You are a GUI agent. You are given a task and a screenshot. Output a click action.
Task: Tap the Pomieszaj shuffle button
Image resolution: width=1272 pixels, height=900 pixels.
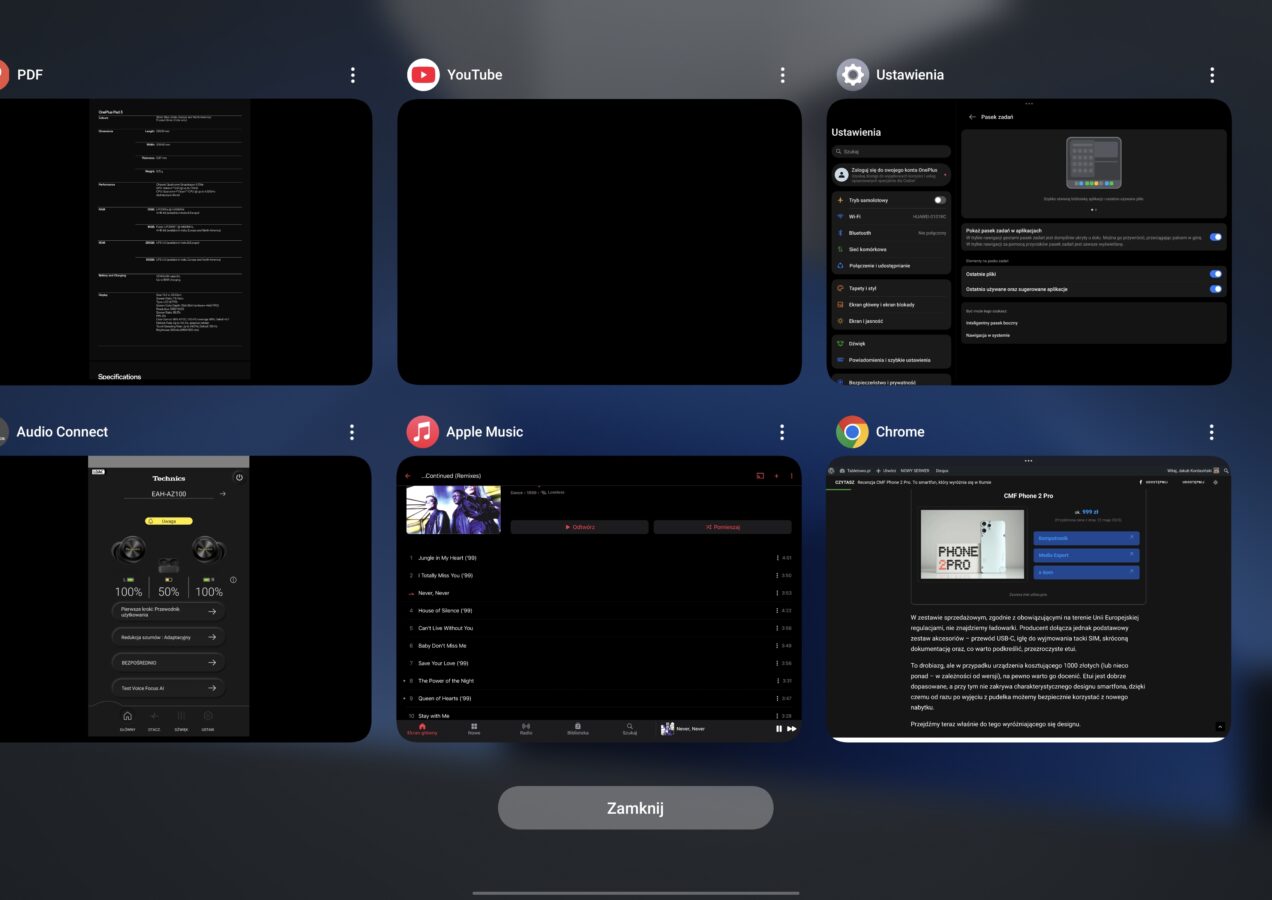point(722,527)
